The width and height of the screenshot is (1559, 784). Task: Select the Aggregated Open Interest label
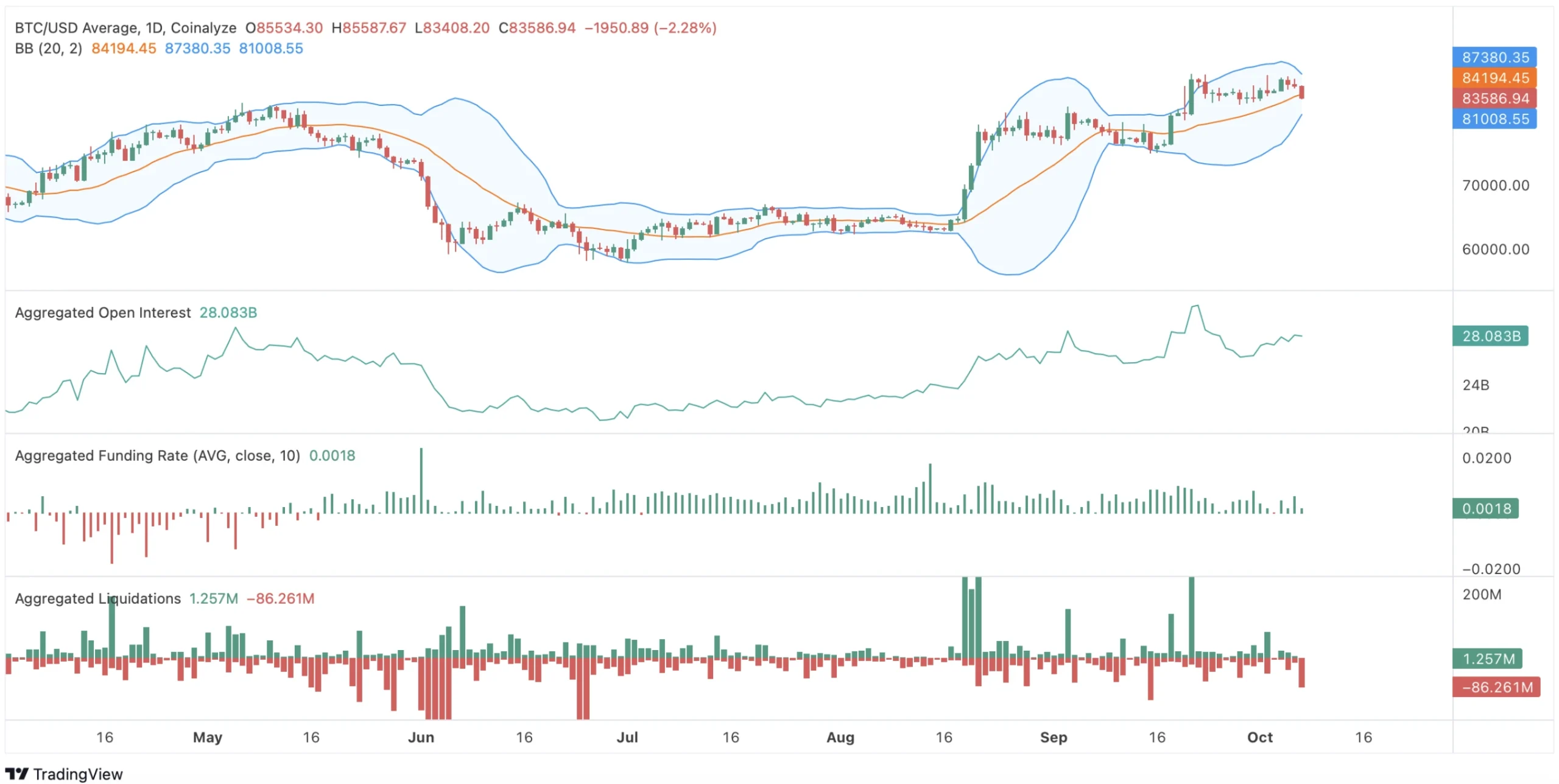[x=103, y=313]
